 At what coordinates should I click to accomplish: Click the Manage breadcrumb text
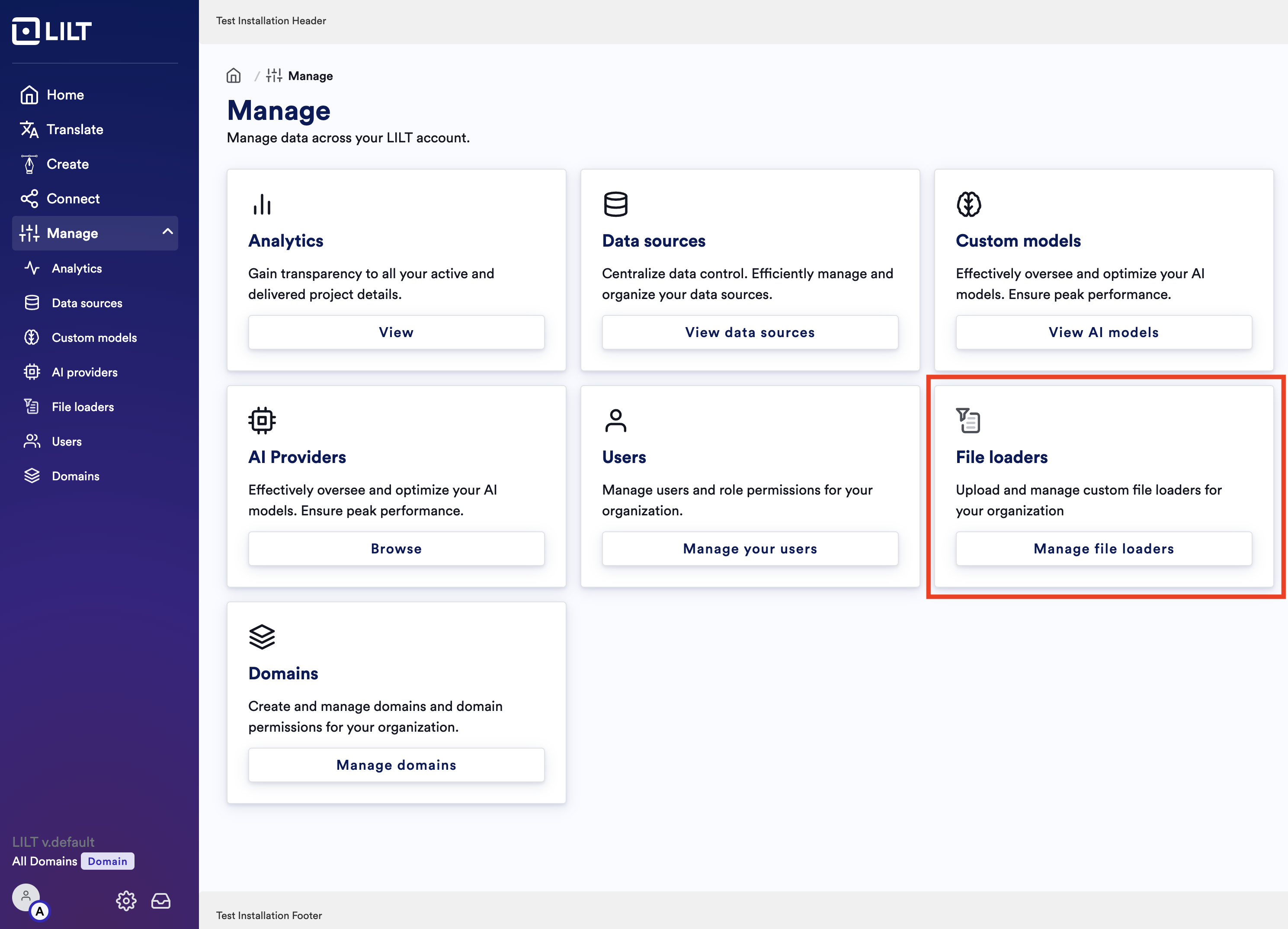pos(311,76)
